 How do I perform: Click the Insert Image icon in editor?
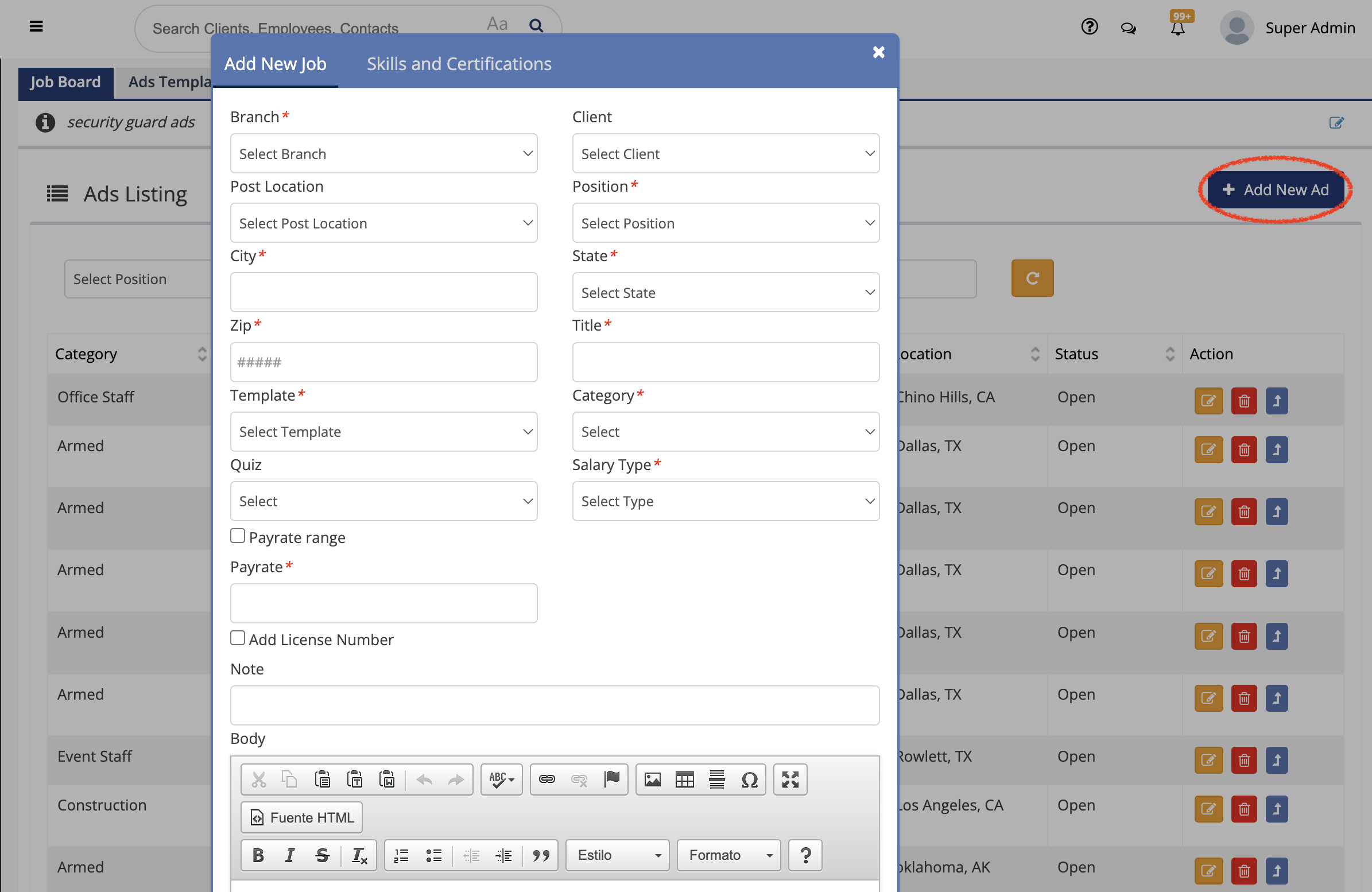[652, 779]
